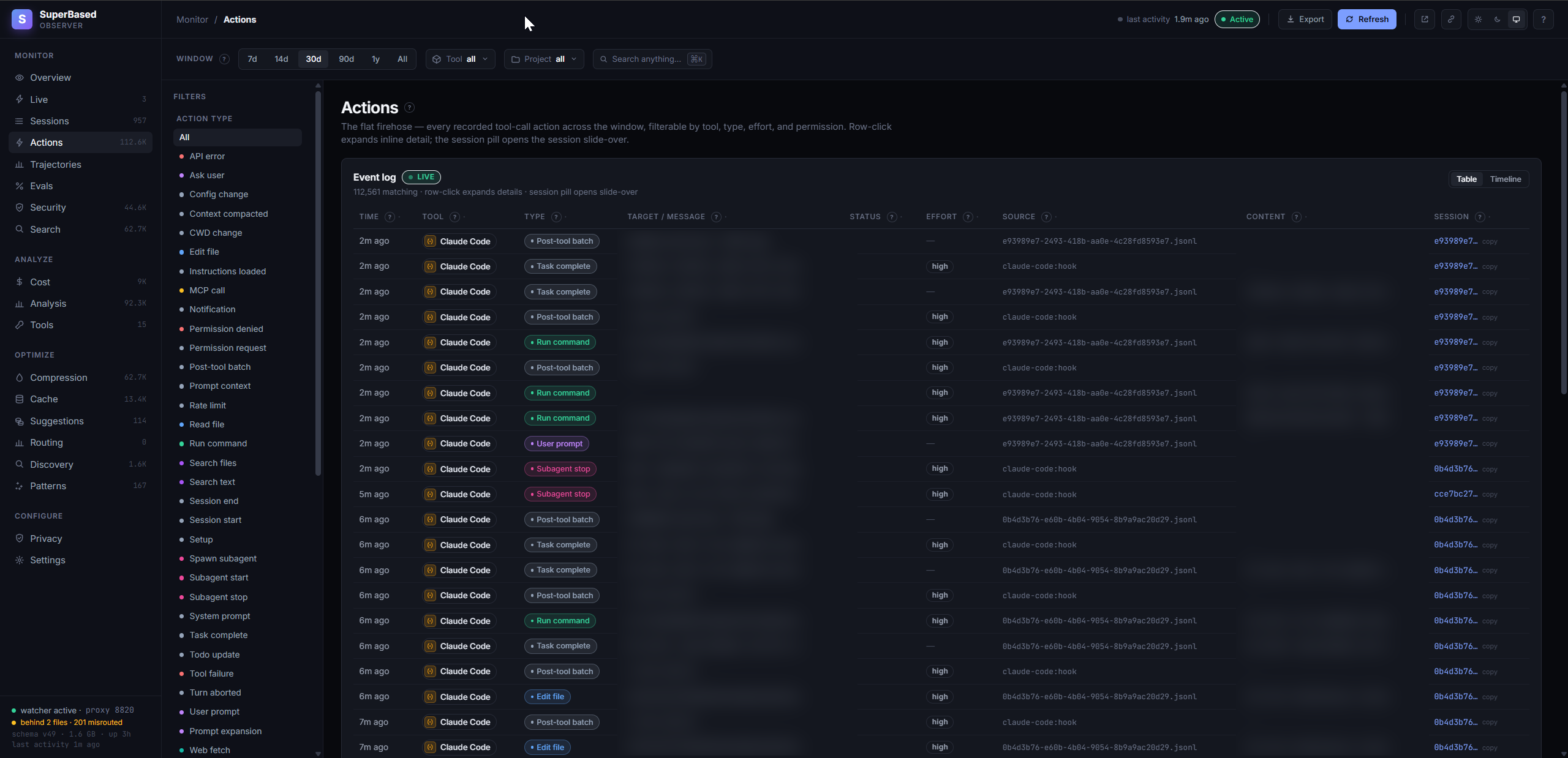Image resolution: width=1568 pixels, height=758 pixels.
Task: Select system theme monitor icon
Action: pos(1517,20)
